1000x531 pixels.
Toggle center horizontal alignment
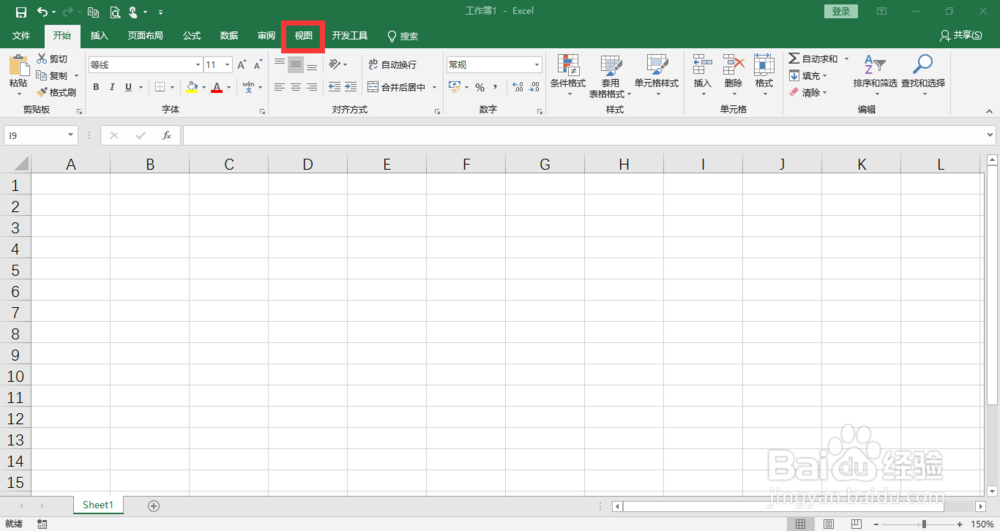295,87
